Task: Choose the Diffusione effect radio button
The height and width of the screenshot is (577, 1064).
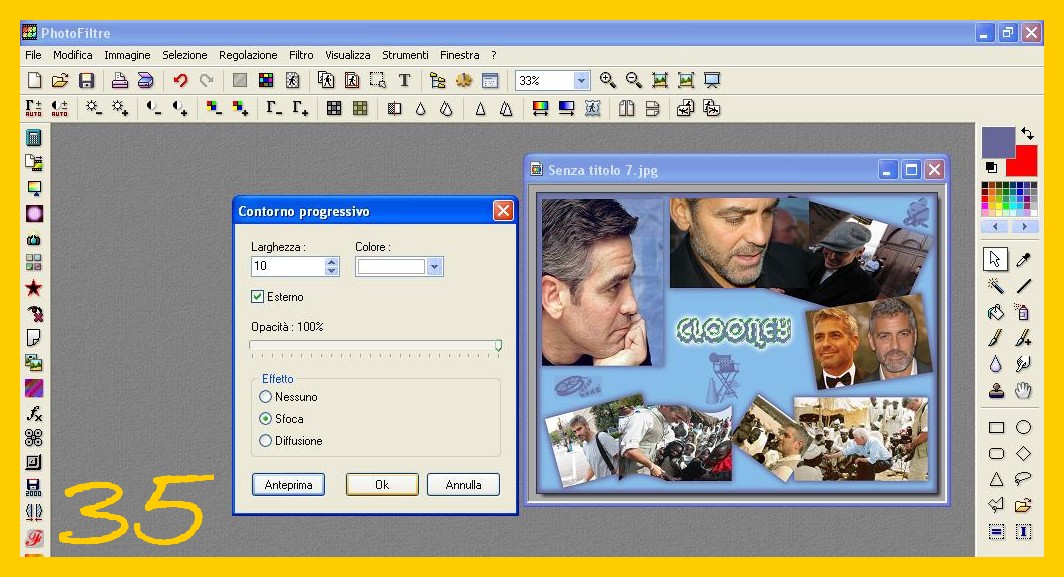Action: 266,441
